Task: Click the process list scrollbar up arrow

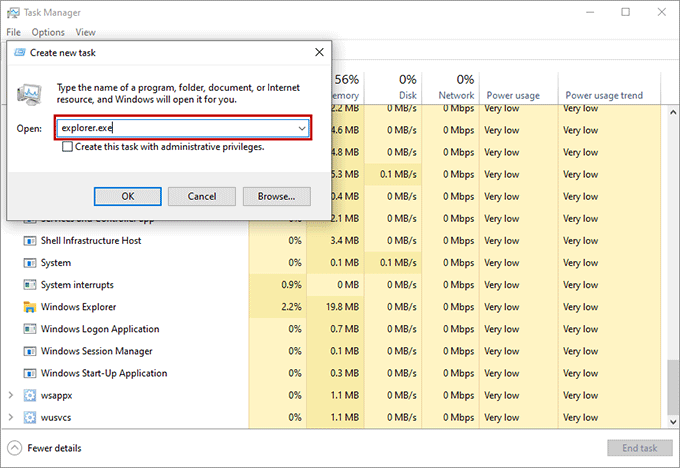Action: coord(673,112)
